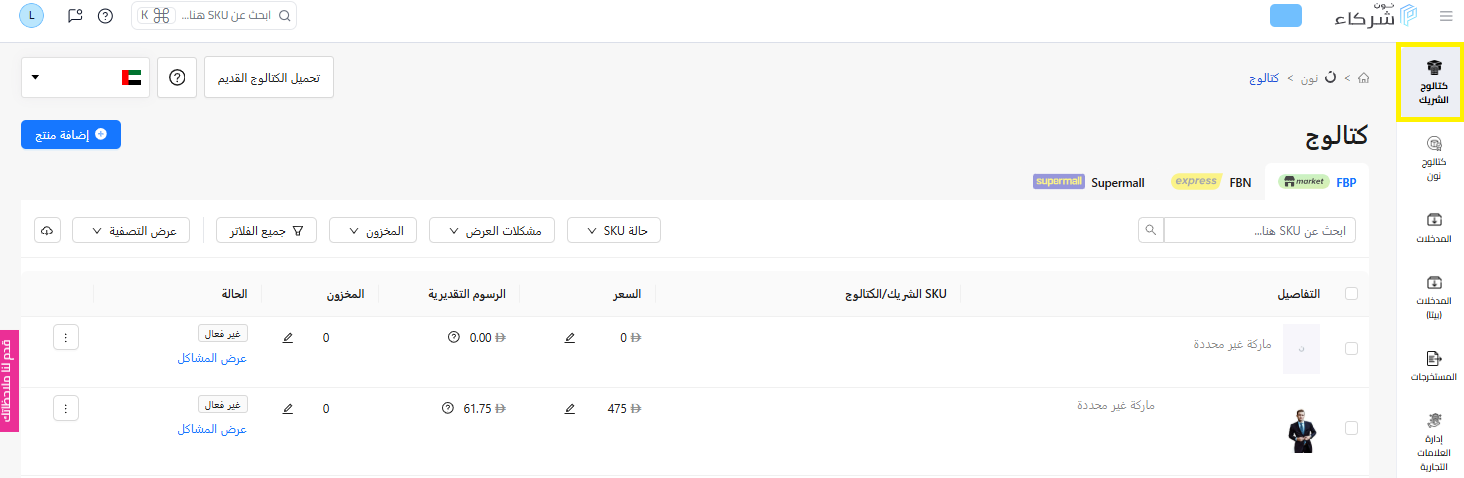The height and width of the screenshot is (478, 1464).
Task: Switch to the FBN express tab
Action: point(1211,182)
